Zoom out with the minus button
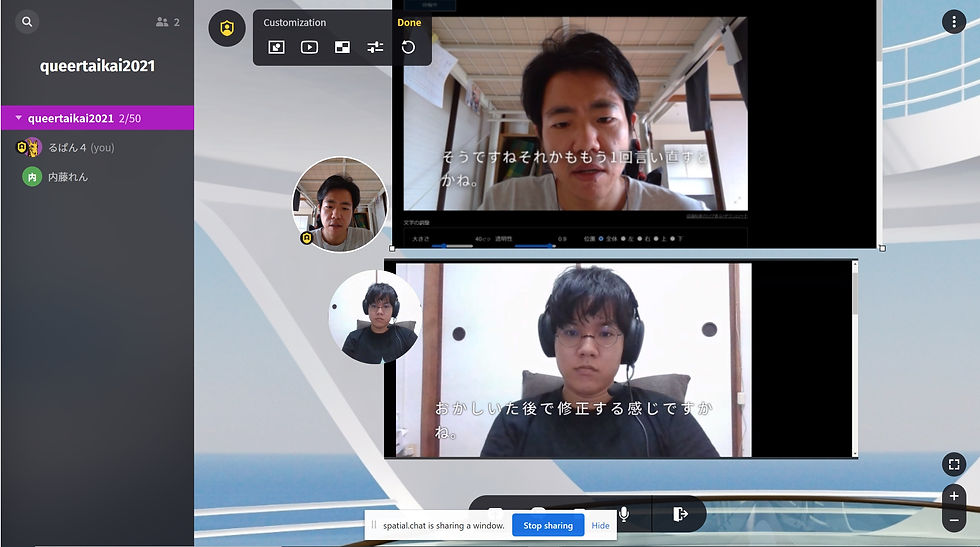The image size is (980, 547). coord(954,520)
